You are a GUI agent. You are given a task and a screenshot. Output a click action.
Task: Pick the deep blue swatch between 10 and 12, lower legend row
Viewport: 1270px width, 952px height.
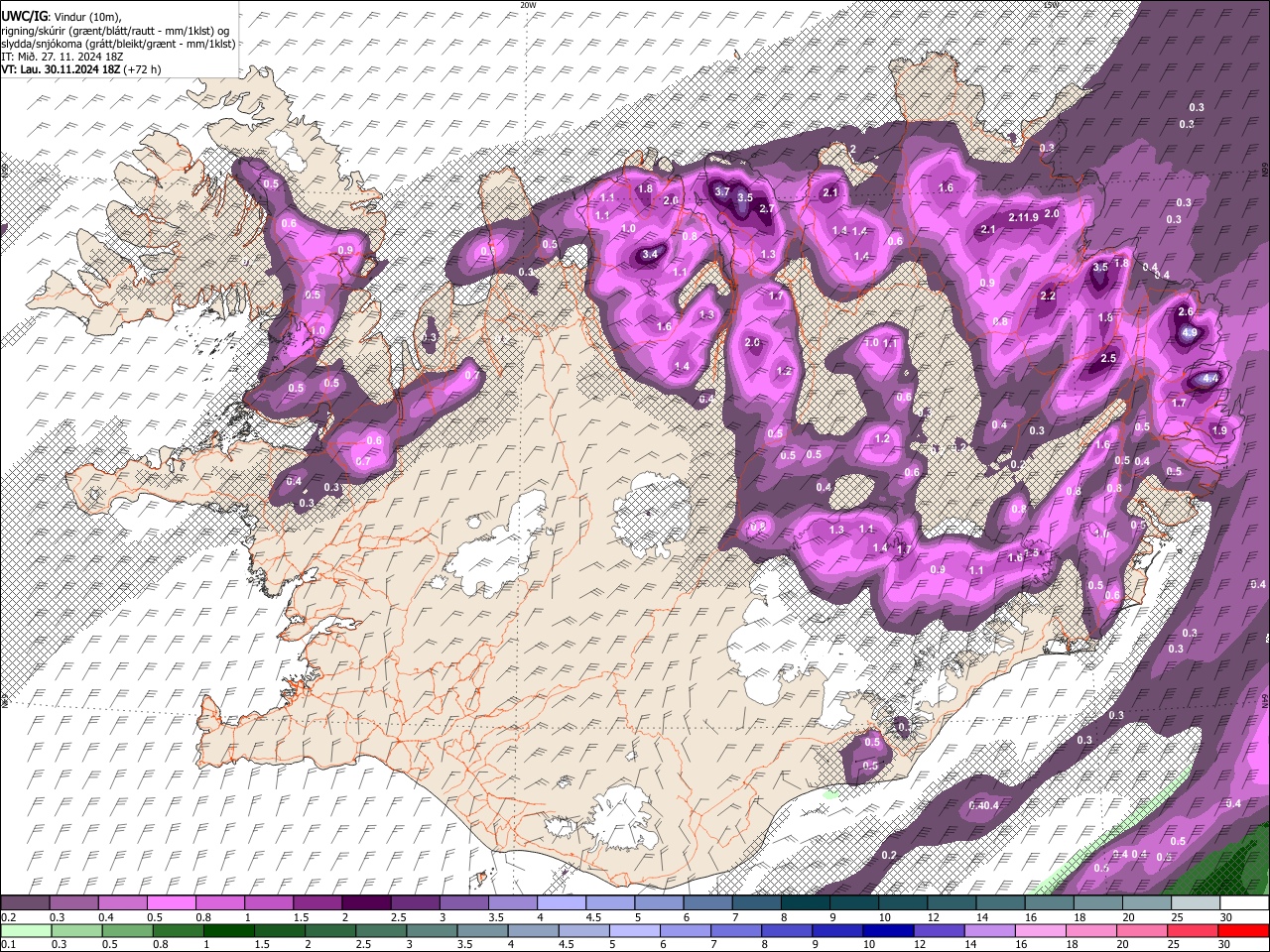pyautogui.click(x=888, y=930)
